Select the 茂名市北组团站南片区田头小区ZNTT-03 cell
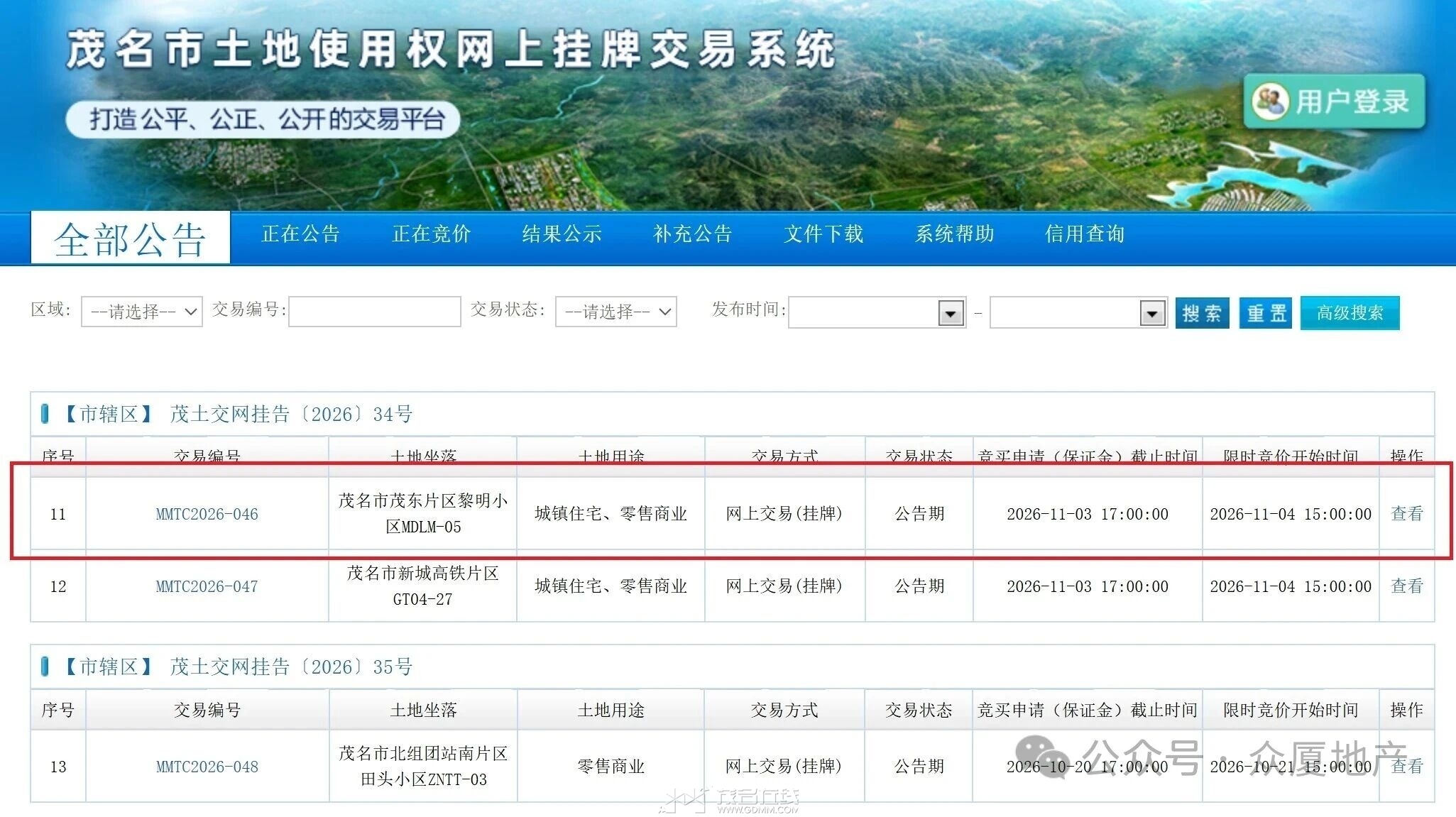This screenshot has height=817, width=1456. tap(423, 766)
